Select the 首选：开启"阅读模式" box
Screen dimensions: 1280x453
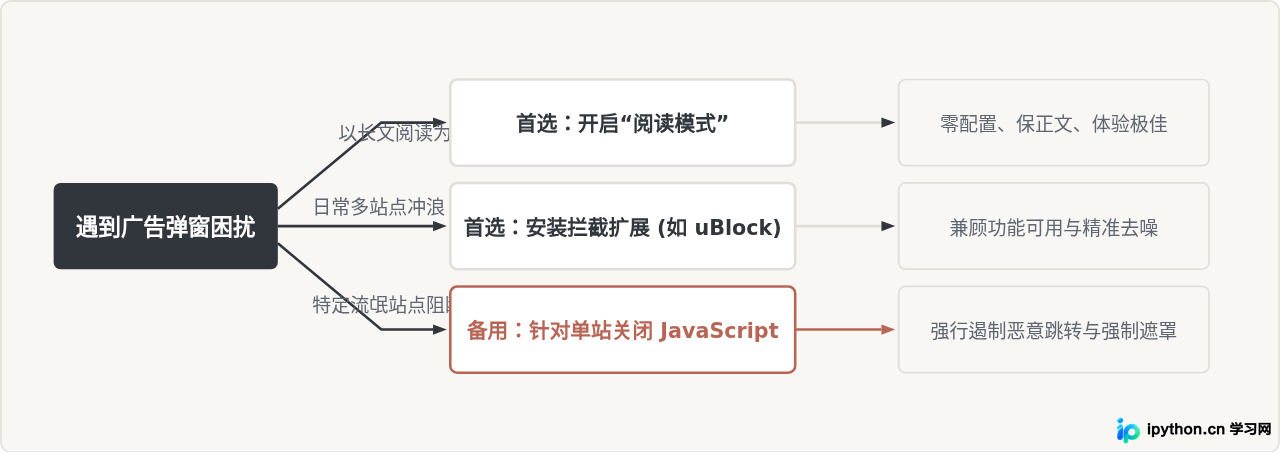[622, 123]
